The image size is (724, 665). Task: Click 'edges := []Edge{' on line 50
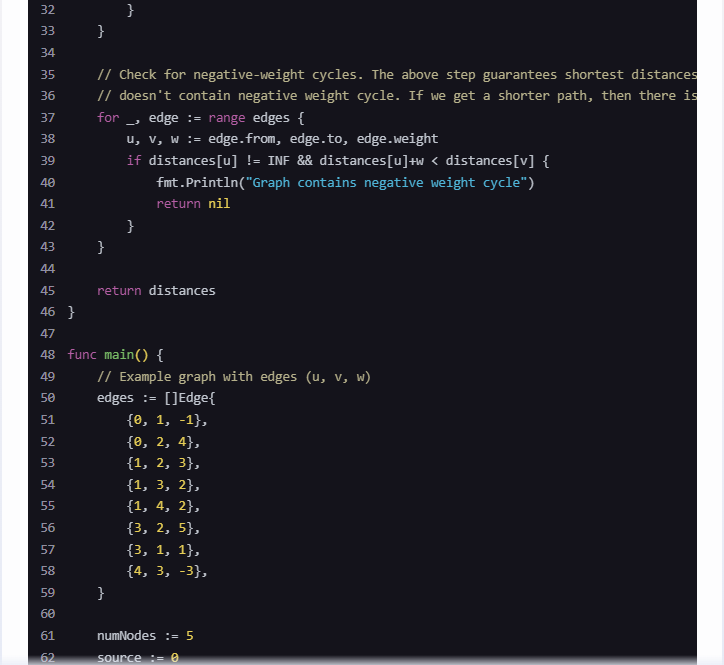[156, 398]
